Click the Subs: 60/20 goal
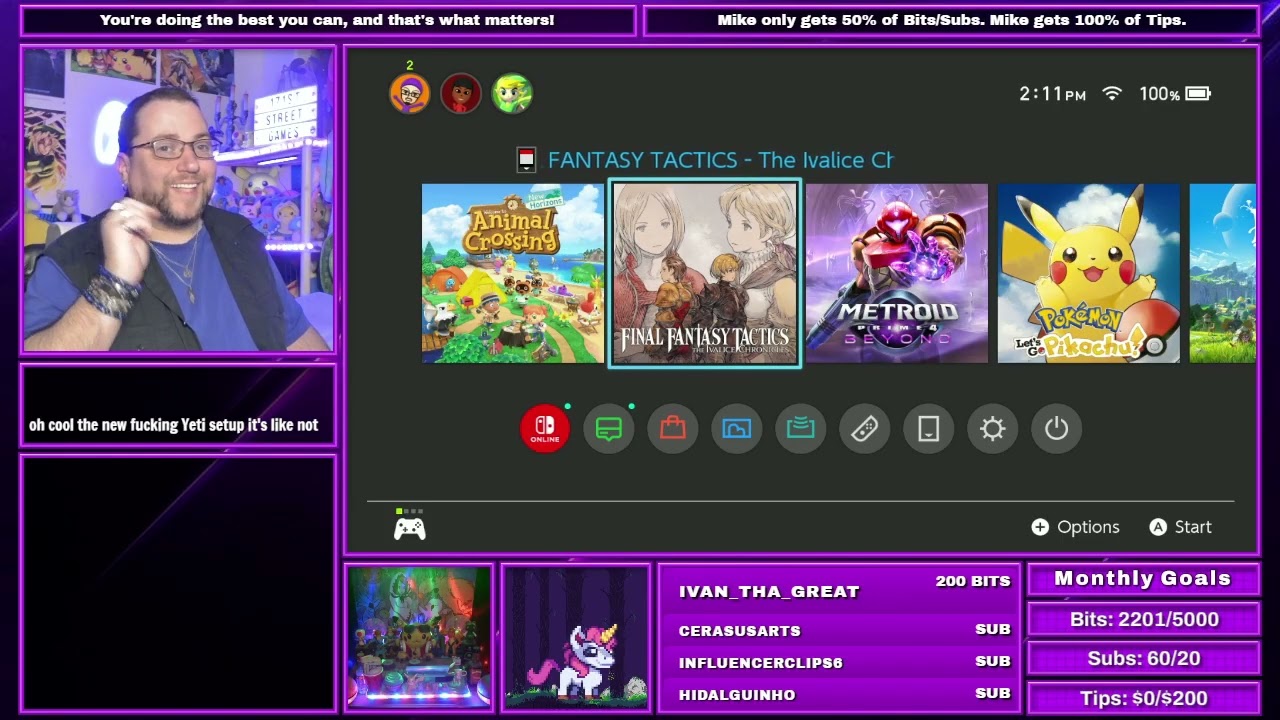Screen dimensions: 1280x720 click(1144, 659)
